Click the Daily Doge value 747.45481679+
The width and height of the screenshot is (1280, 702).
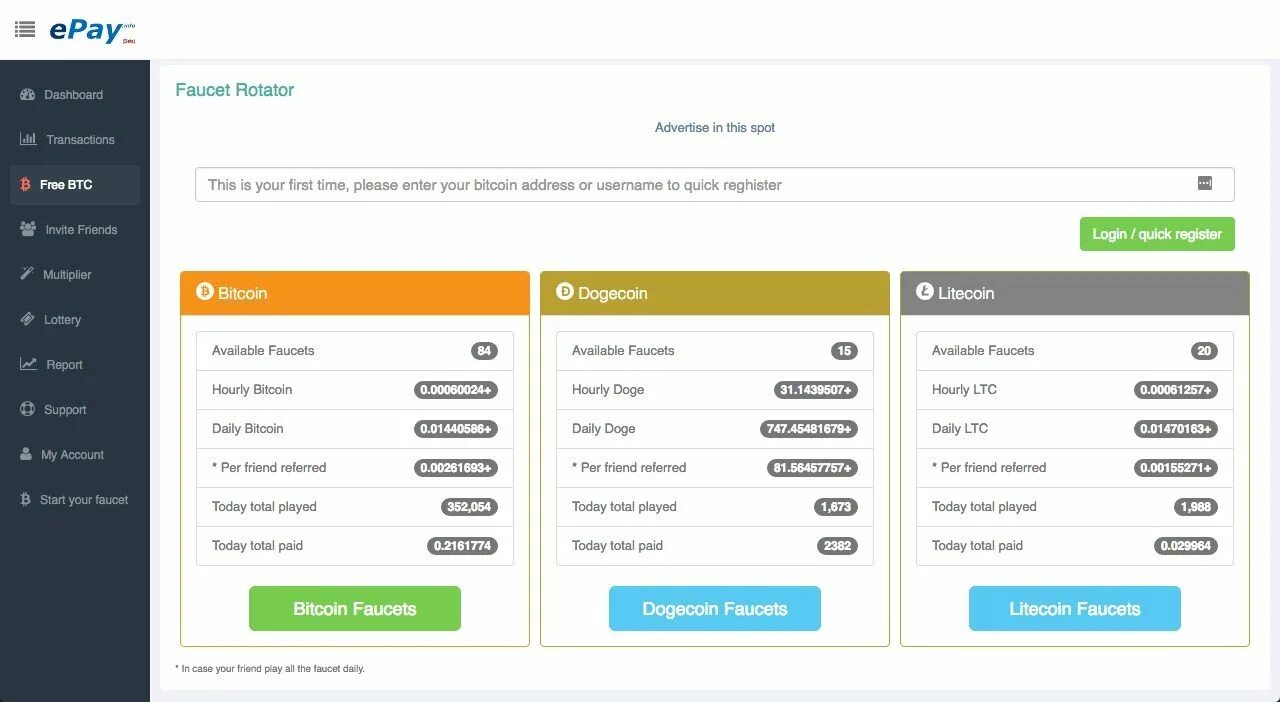coord(809,429)
